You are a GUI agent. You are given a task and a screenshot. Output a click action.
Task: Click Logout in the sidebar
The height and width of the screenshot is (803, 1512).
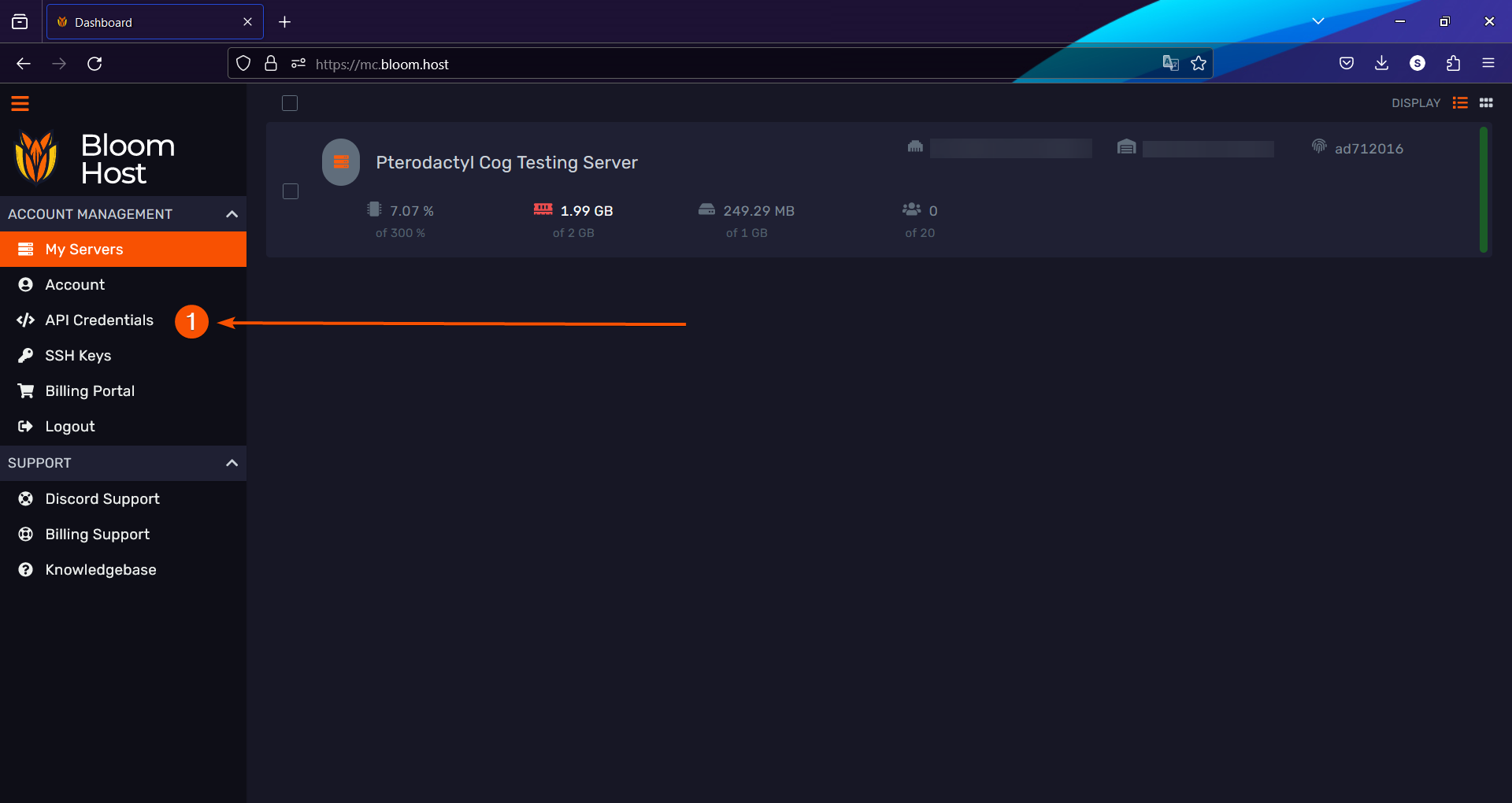coord(123,426)
